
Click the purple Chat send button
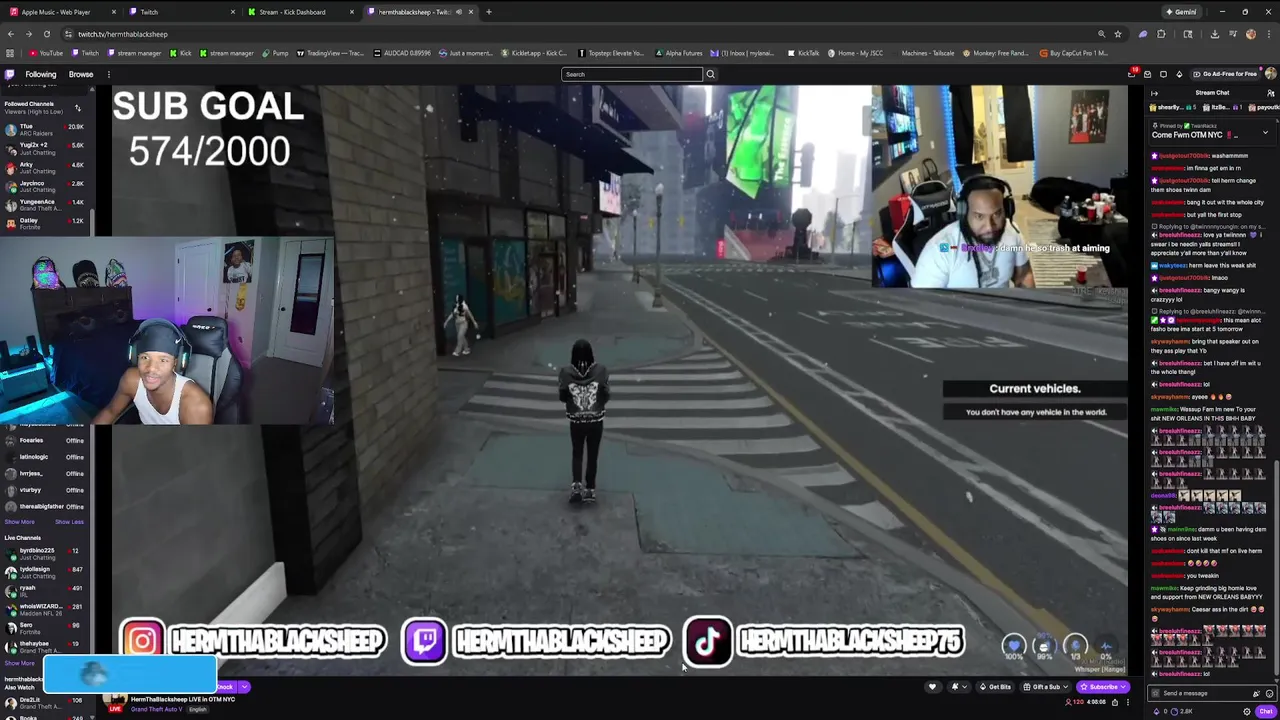tap(1266, 711)
